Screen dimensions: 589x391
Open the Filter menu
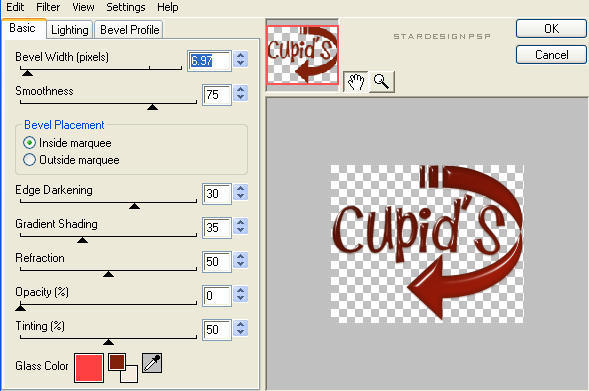point(48,7)
